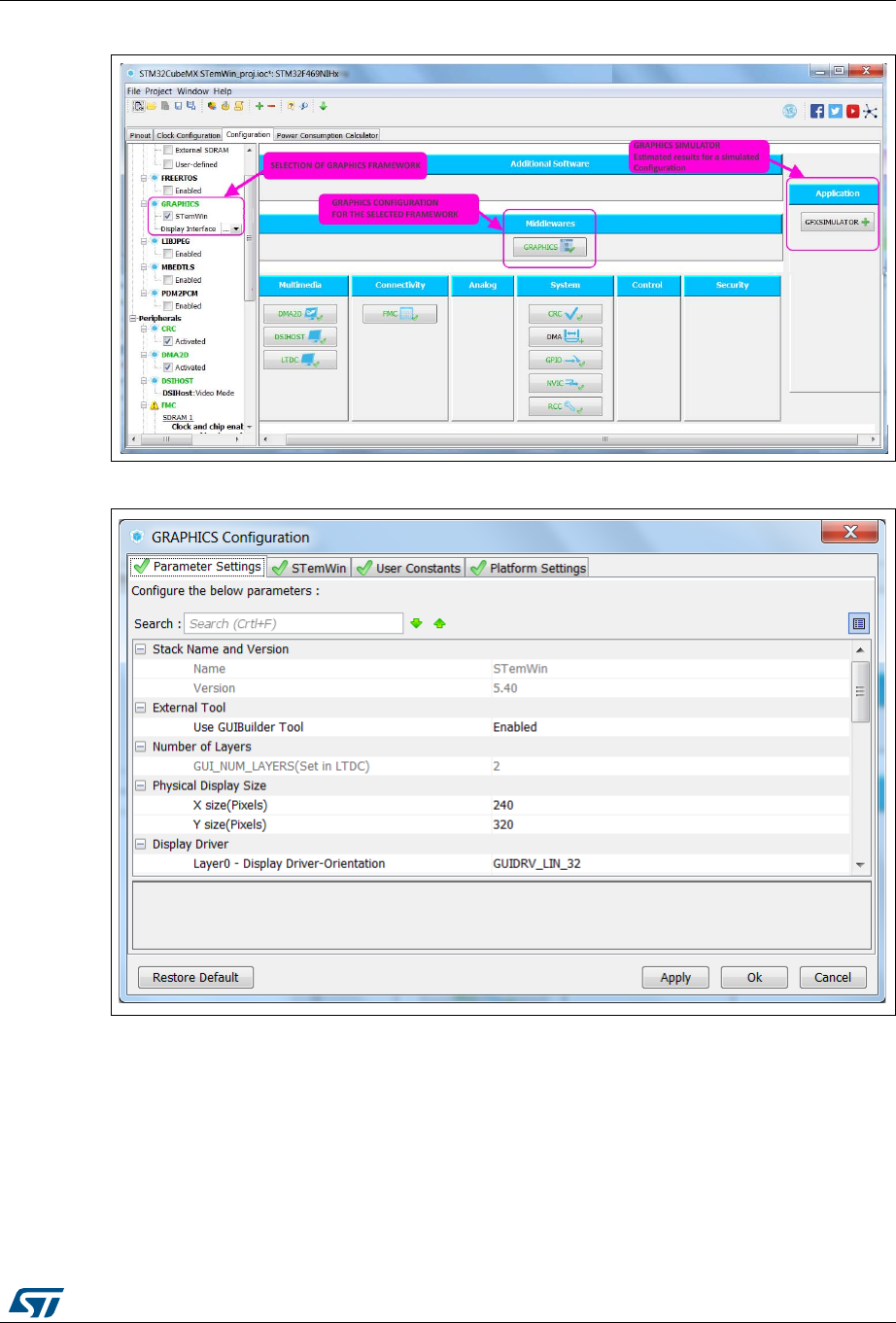Collapse the FREERTOS tree node
This screenshot has height=1323, width=896.
(144, 178)
